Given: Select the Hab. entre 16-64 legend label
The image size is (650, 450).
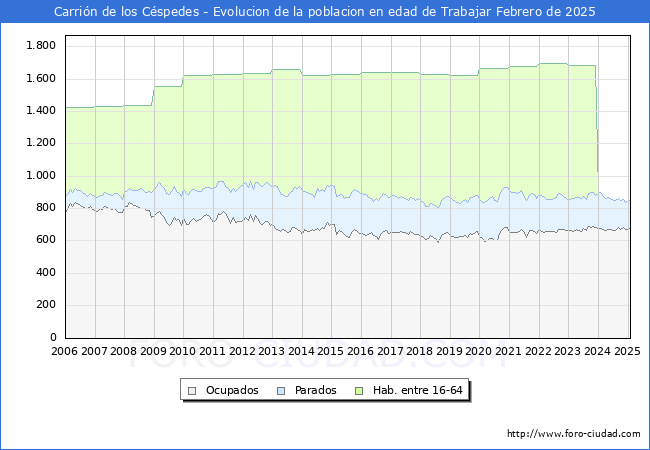Looking at the screenshot, I should 417,390.
